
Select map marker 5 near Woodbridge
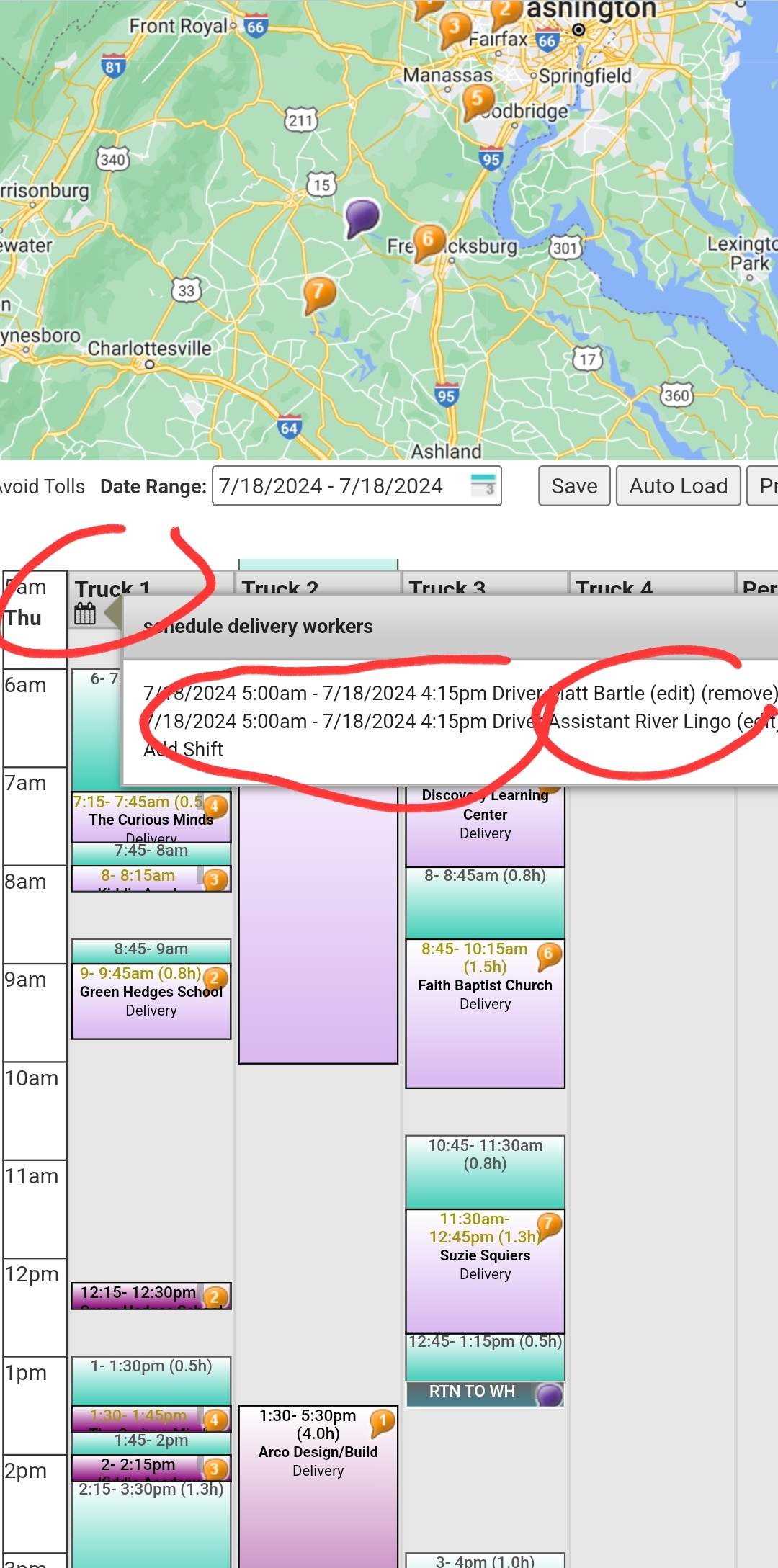point(477,99)
